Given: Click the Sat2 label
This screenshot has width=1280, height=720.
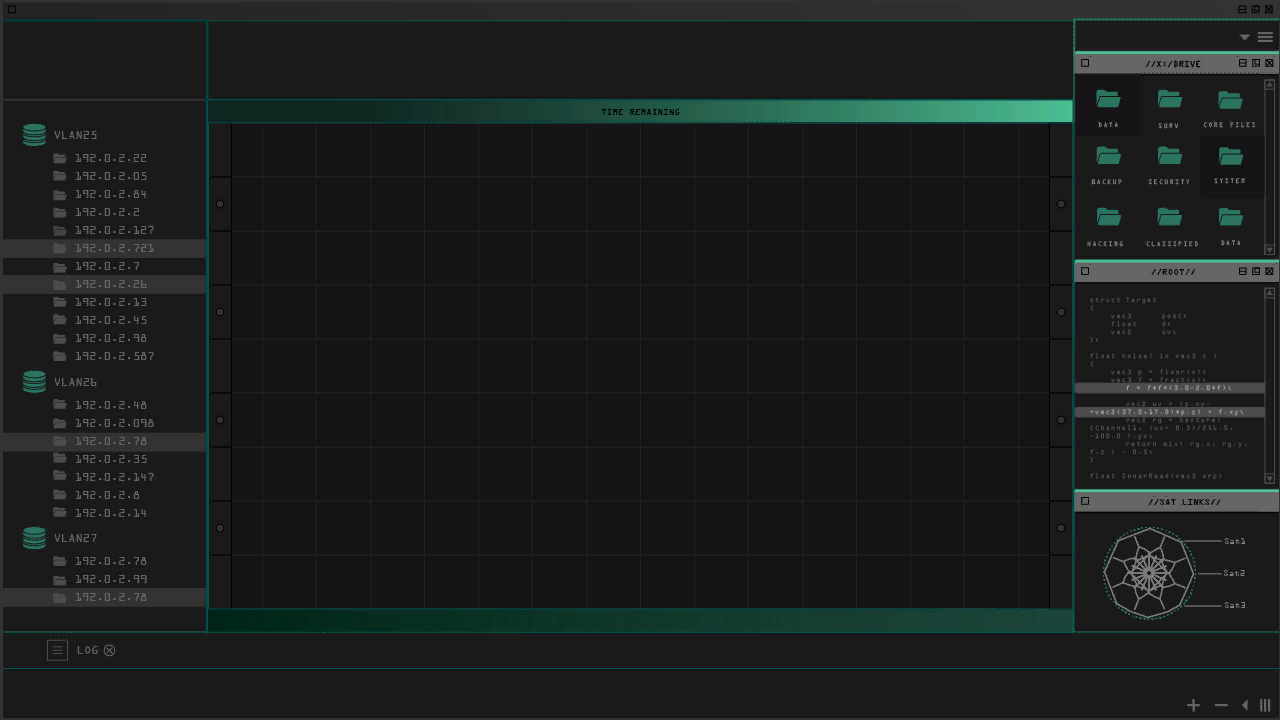Looking at the screenshot, I should [x=1235, y=573].
